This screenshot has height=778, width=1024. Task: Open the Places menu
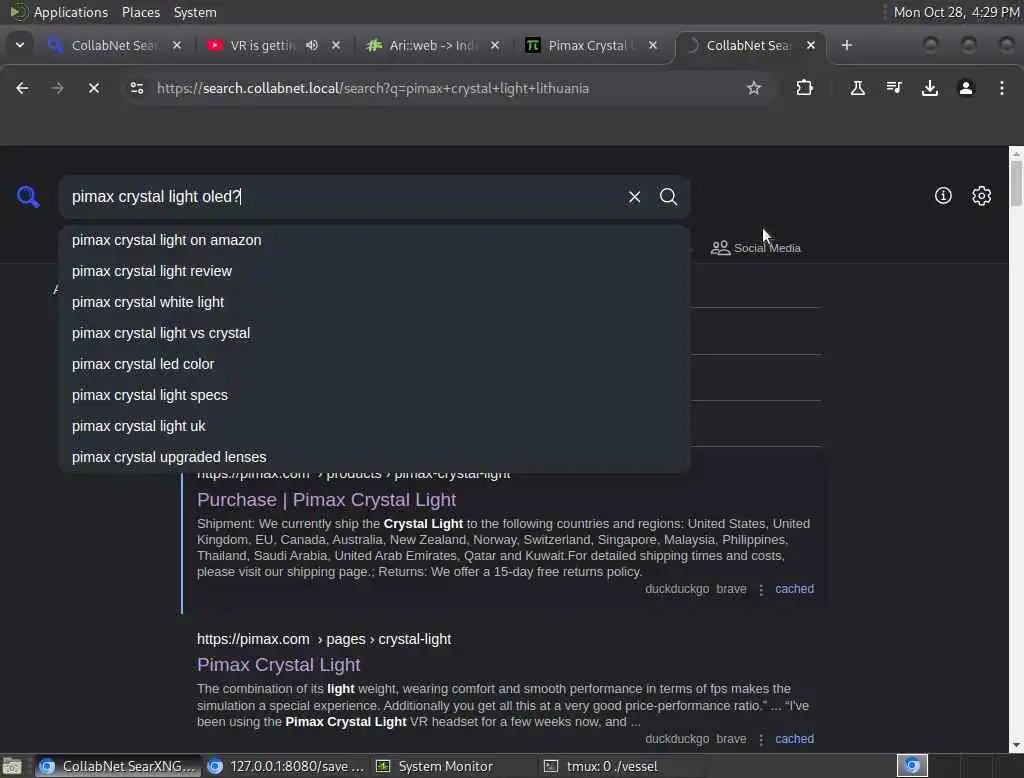click(140, 12)
